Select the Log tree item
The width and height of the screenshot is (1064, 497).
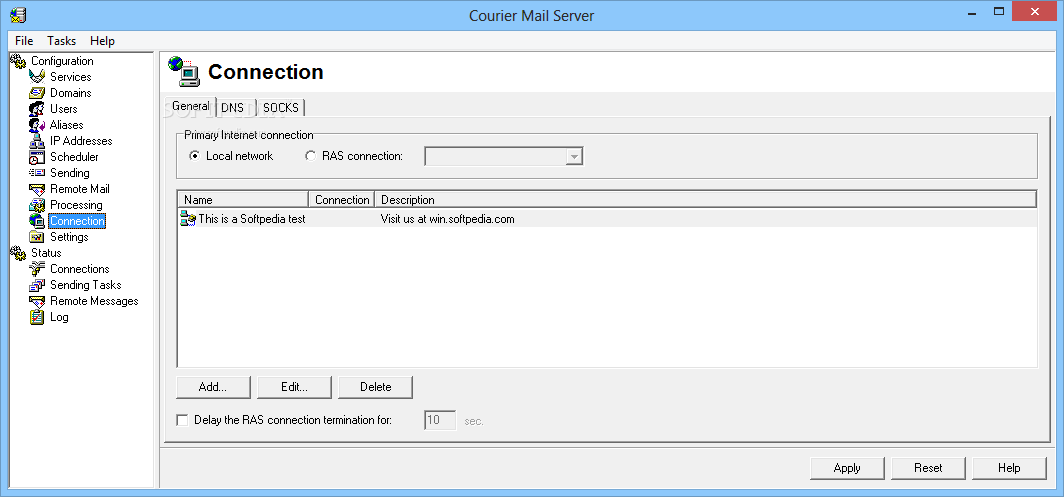59,317
